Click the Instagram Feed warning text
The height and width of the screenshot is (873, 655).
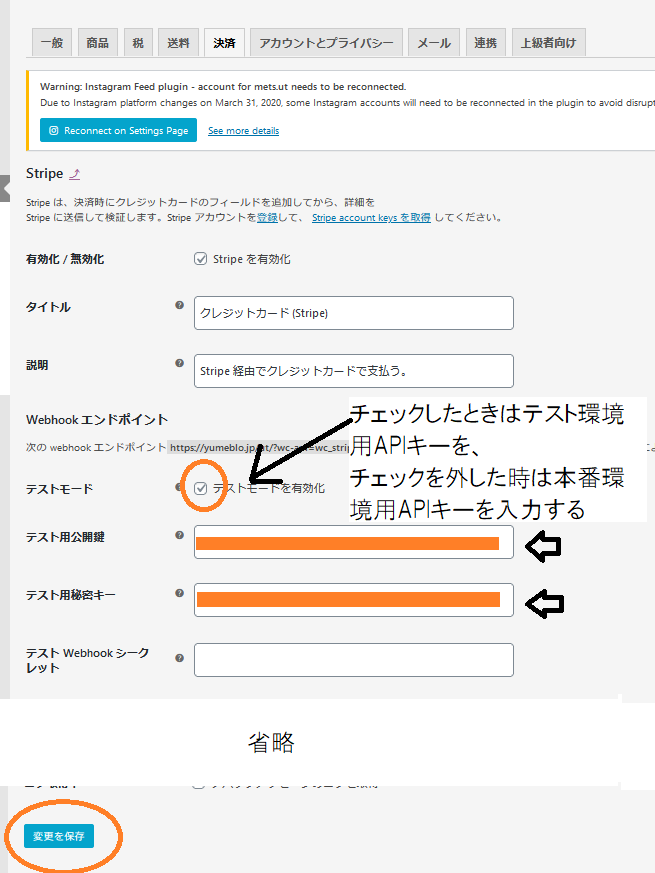click(x=223, y=87)
